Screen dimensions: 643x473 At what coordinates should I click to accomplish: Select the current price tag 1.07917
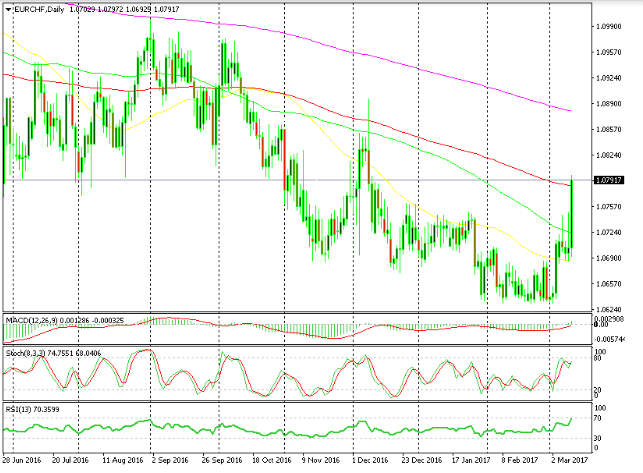(x=609, y=180)
